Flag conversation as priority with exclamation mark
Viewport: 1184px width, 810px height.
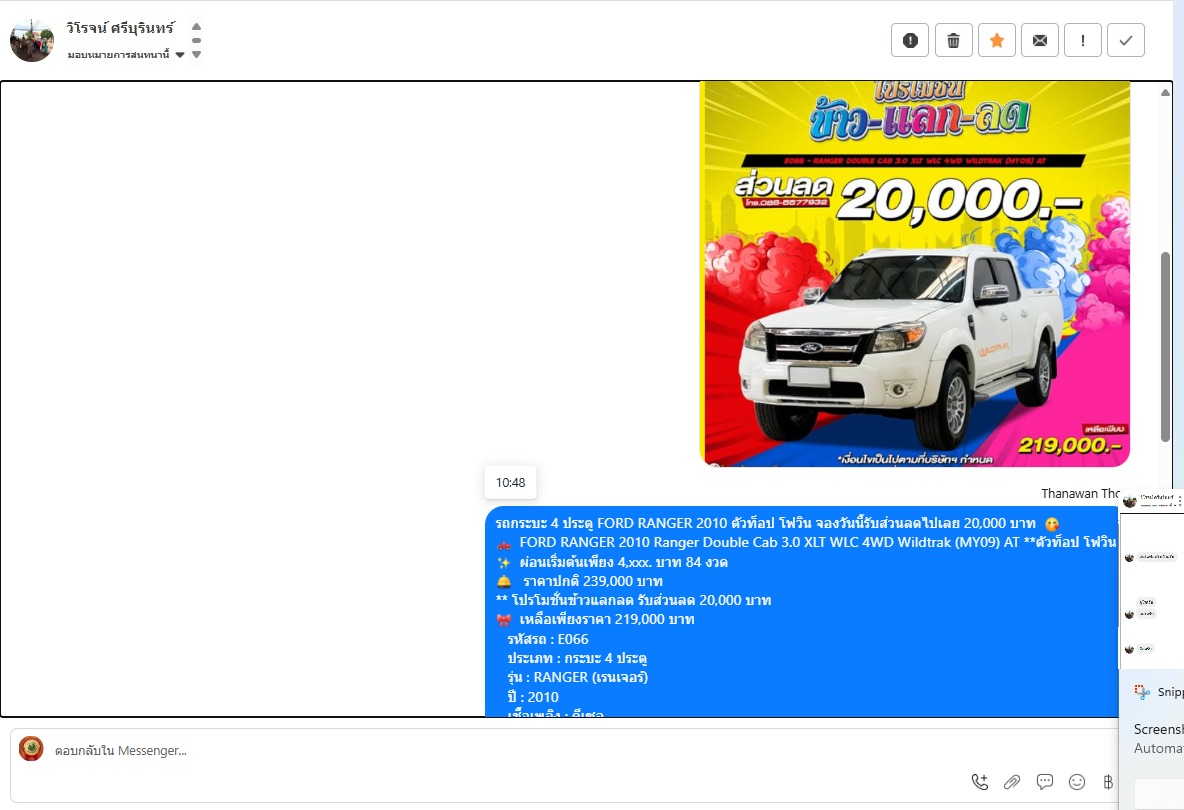(1083, 40)
